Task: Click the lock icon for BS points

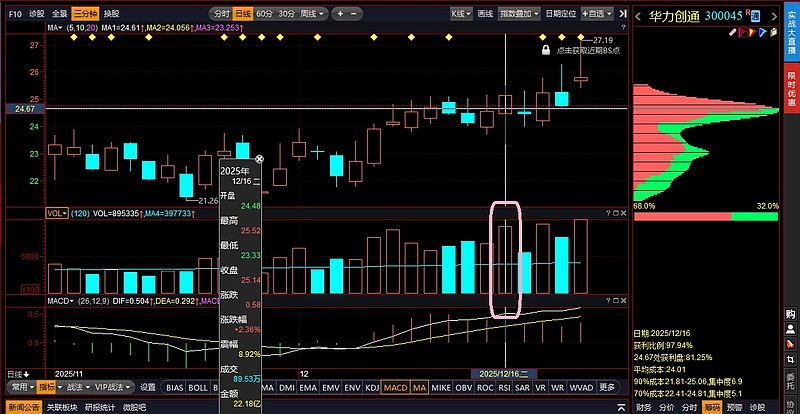Action: pyautogui.click(x=545, y=50)
